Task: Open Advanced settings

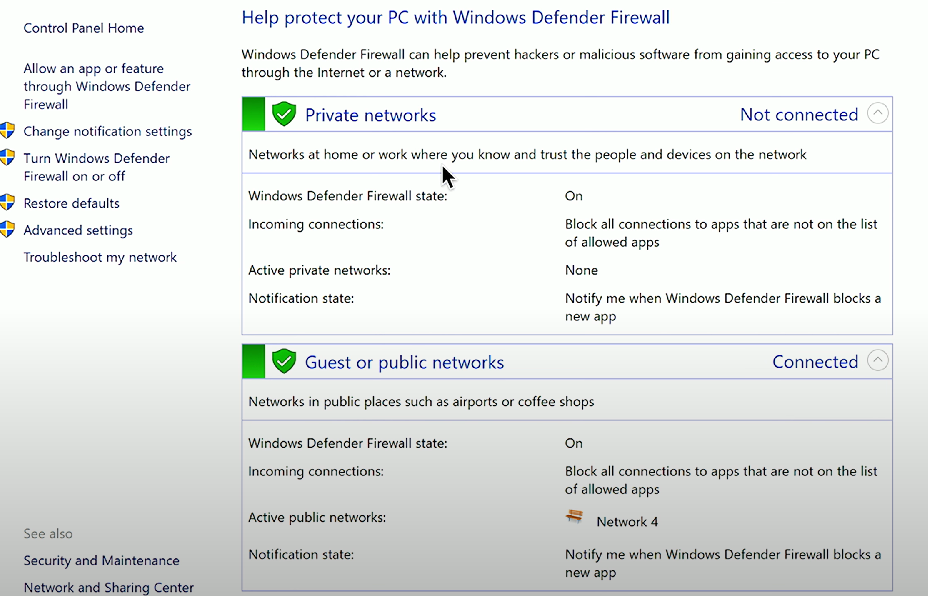Action: click(78, 230)
